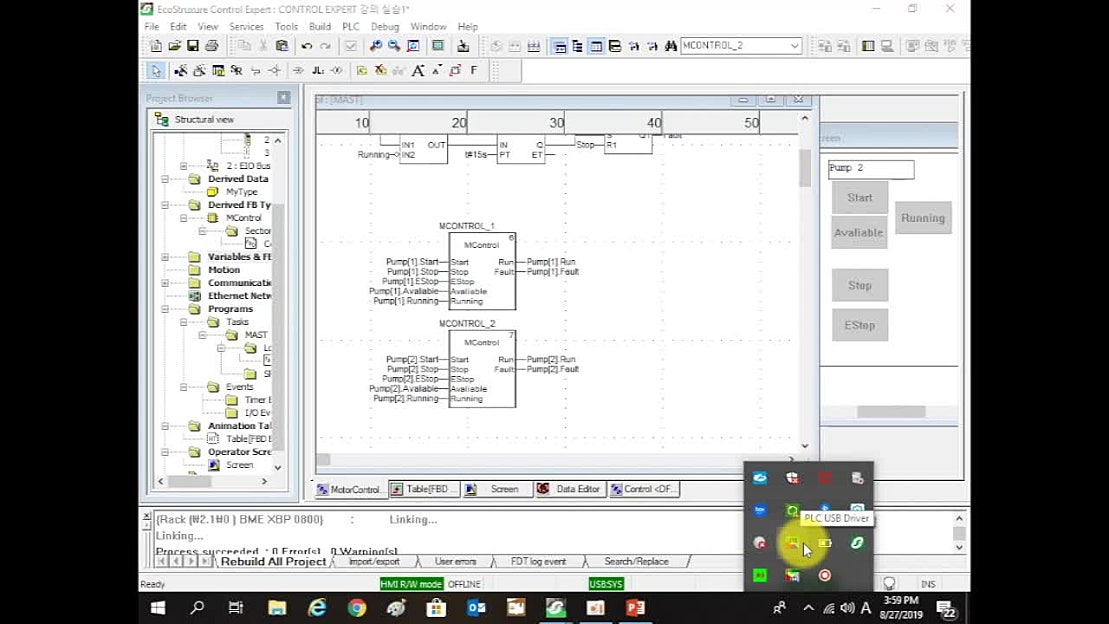Collapse the Animation Tables node

click(x=165, y=426)
